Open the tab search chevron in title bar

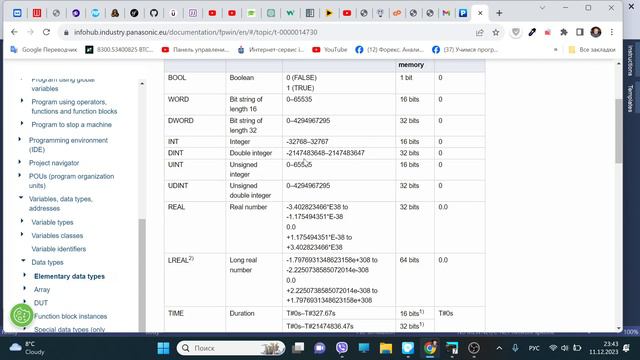542,8
